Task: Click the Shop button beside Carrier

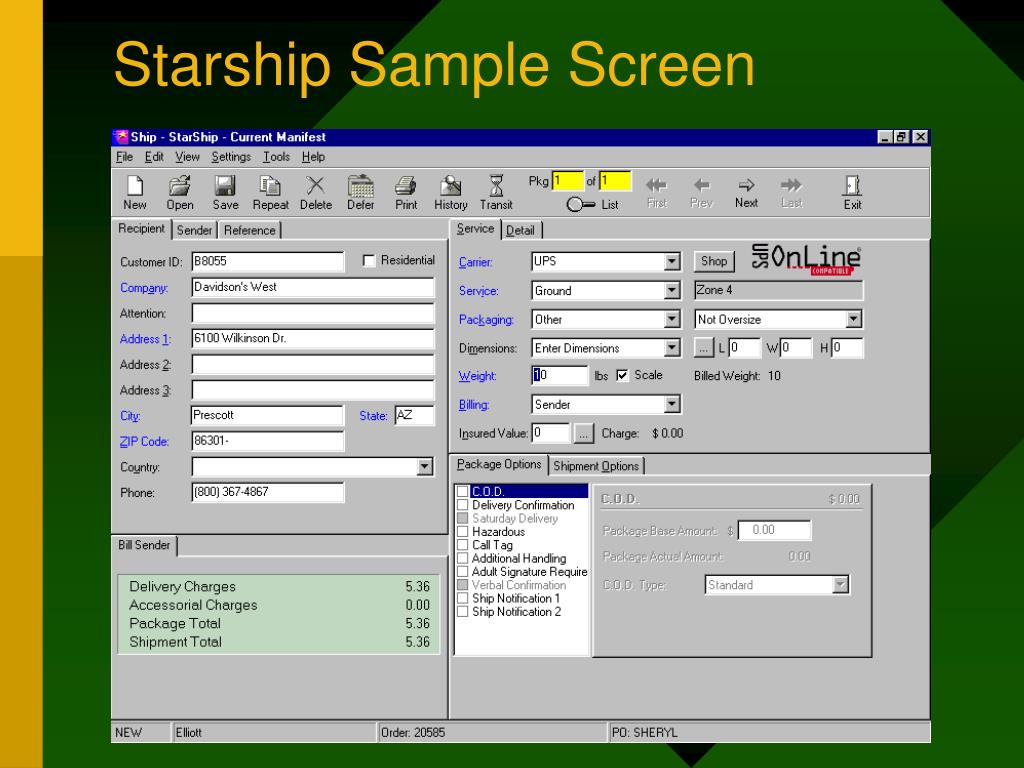Action: (x=714, y=261)
